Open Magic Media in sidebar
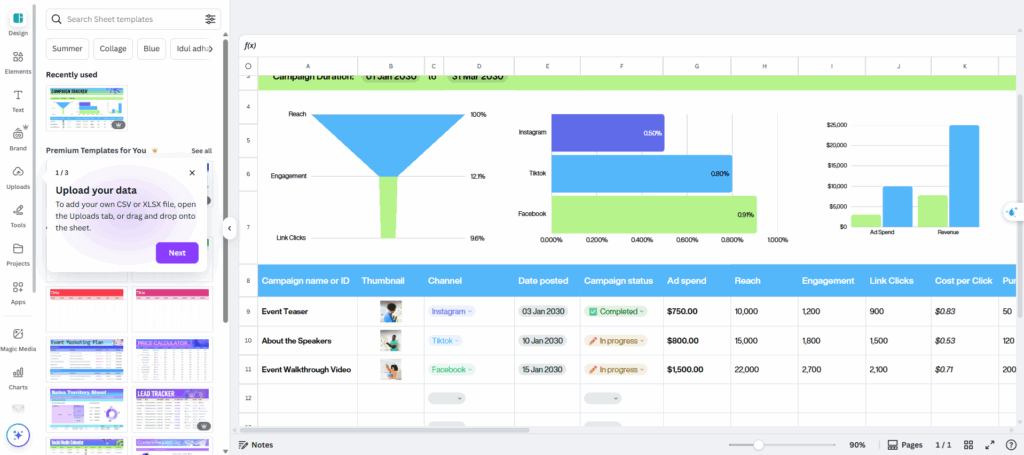1024x455 pixels. [x=18, y=339]
